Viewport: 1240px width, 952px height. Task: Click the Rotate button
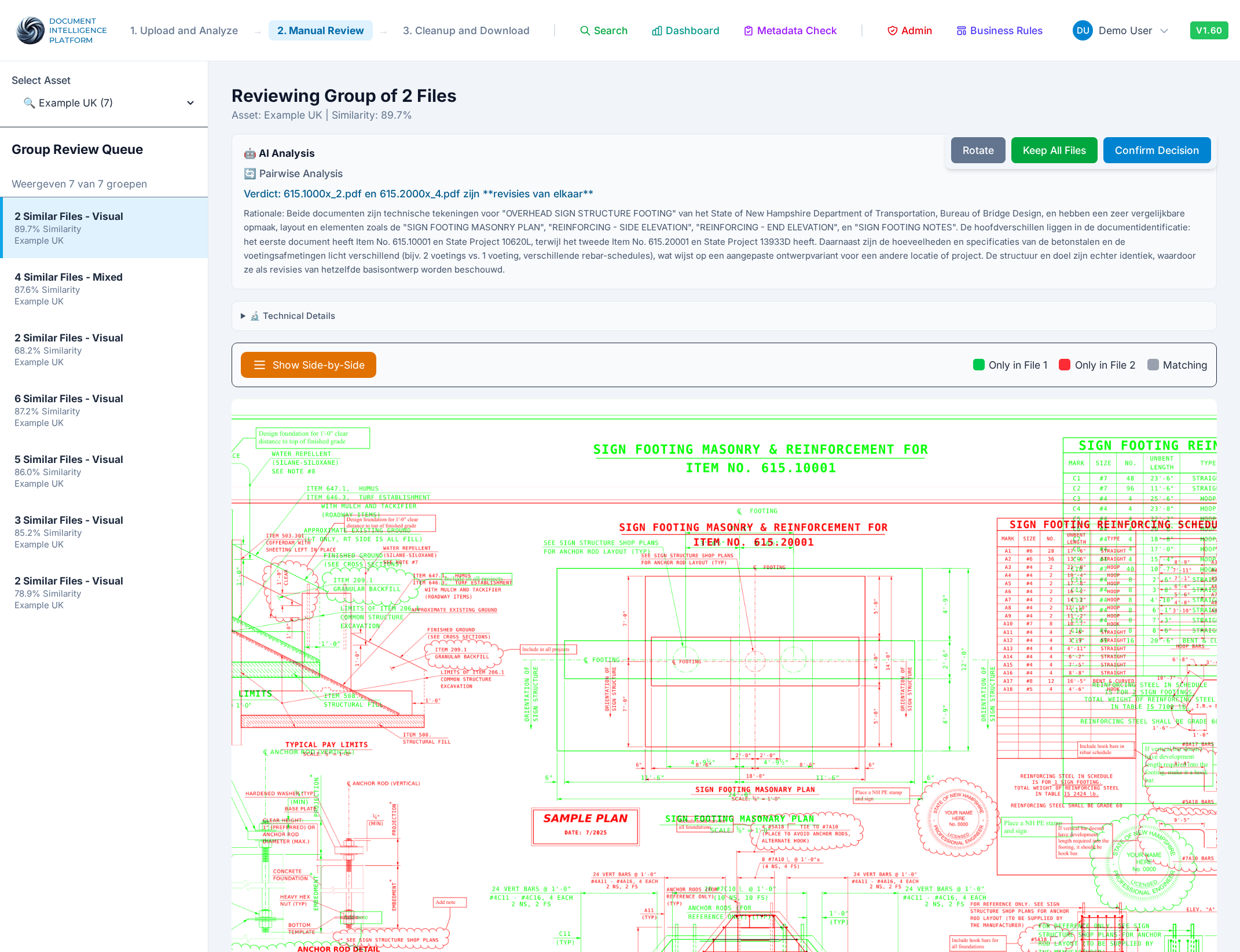point(978,150)
